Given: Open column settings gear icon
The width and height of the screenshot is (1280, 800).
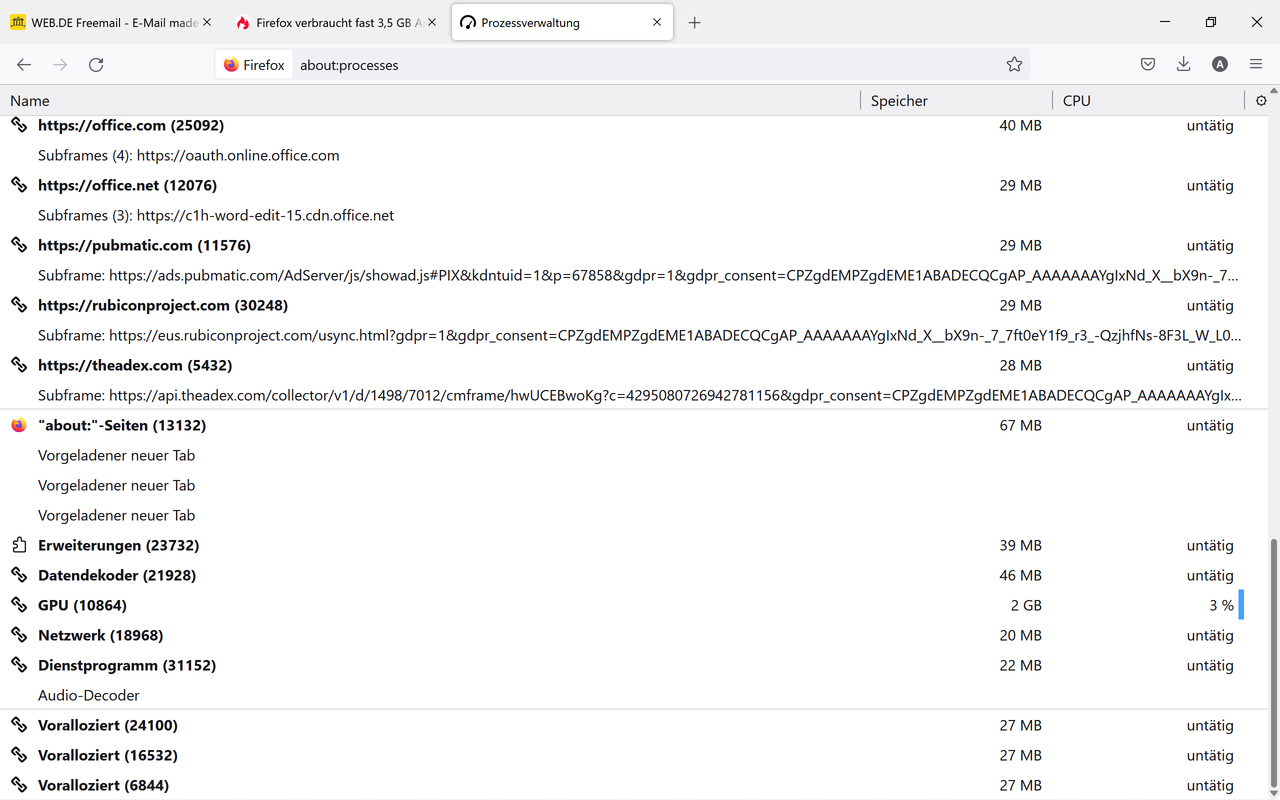Looking at the screenshot, I should pyautogui.click(x=1261, y=100).
